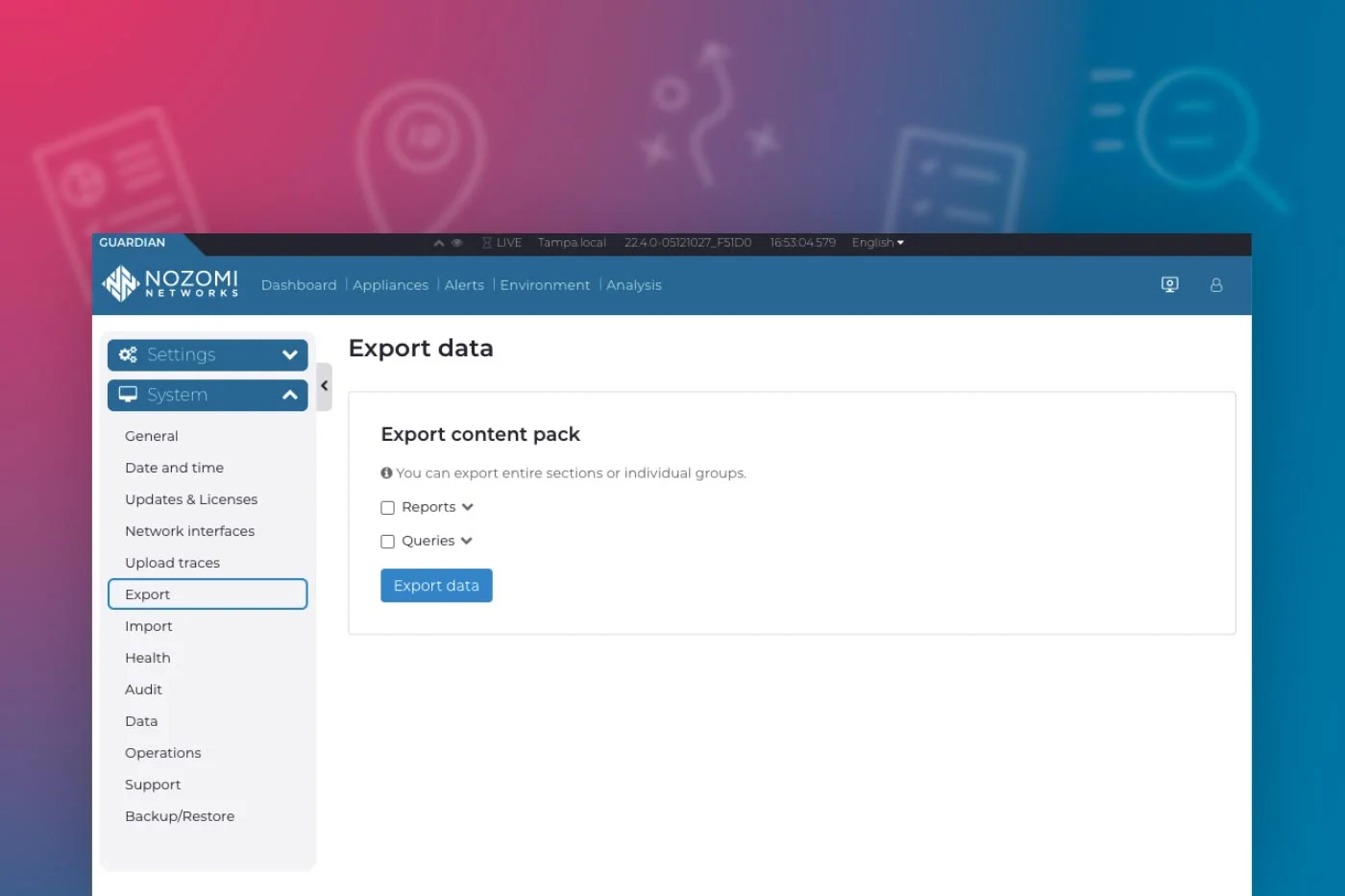Open the English language dropdown

point(875,243)
